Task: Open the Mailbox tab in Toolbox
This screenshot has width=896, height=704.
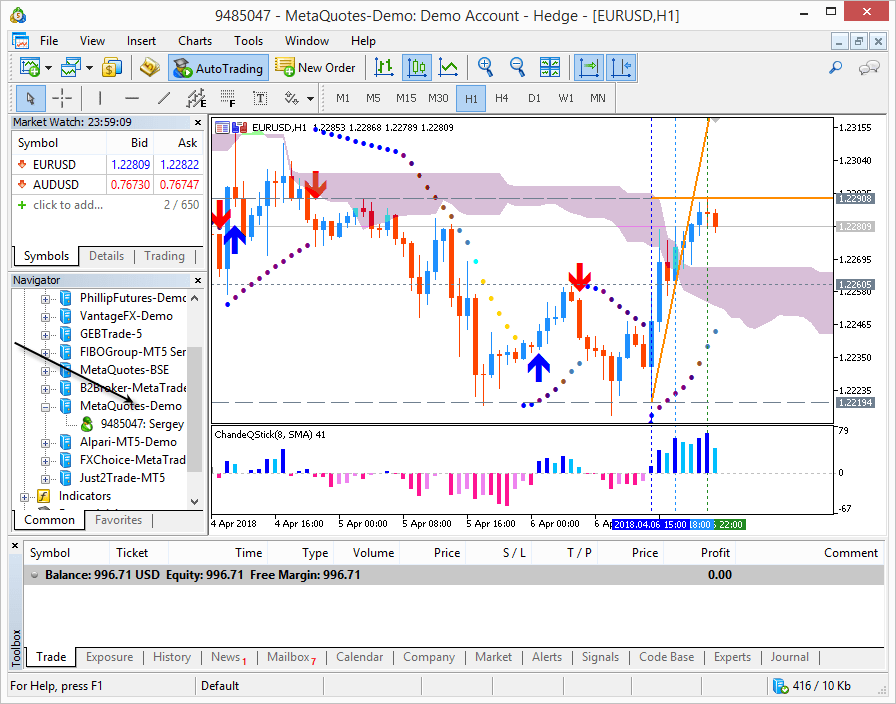Action: [290, 657]
